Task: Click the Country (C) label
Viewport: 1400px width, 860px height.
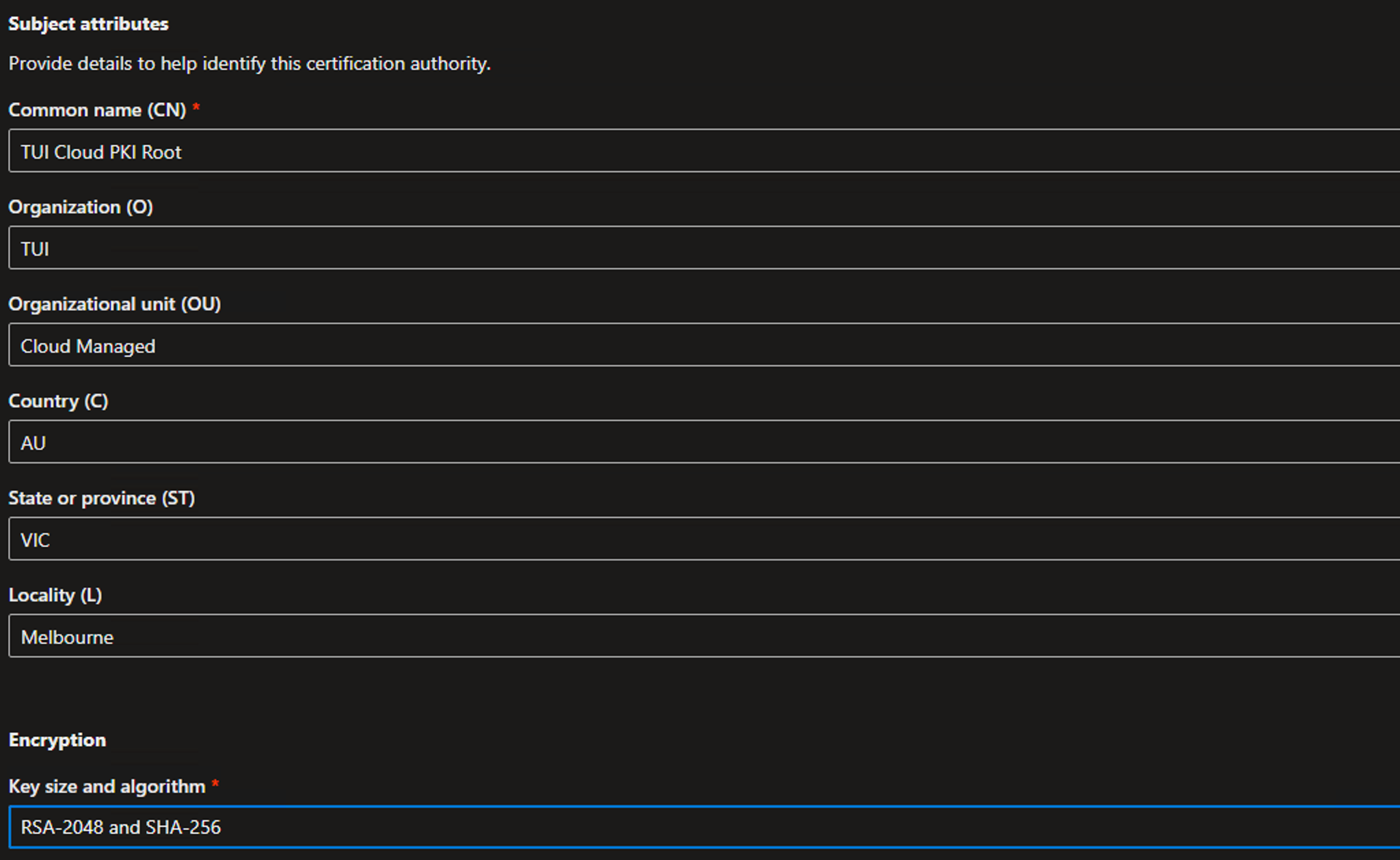Action: tap(58, 401)
